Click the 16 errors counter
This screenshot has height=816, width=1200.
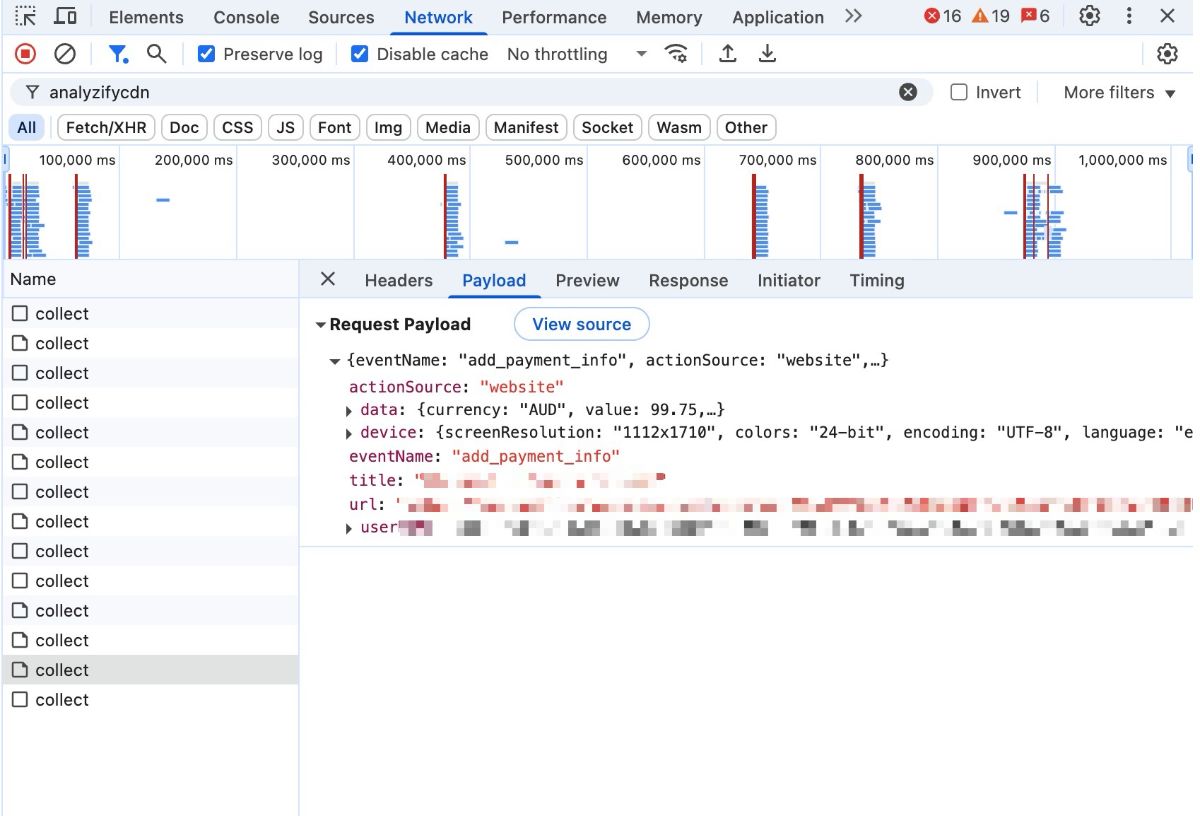pos(942,16)
